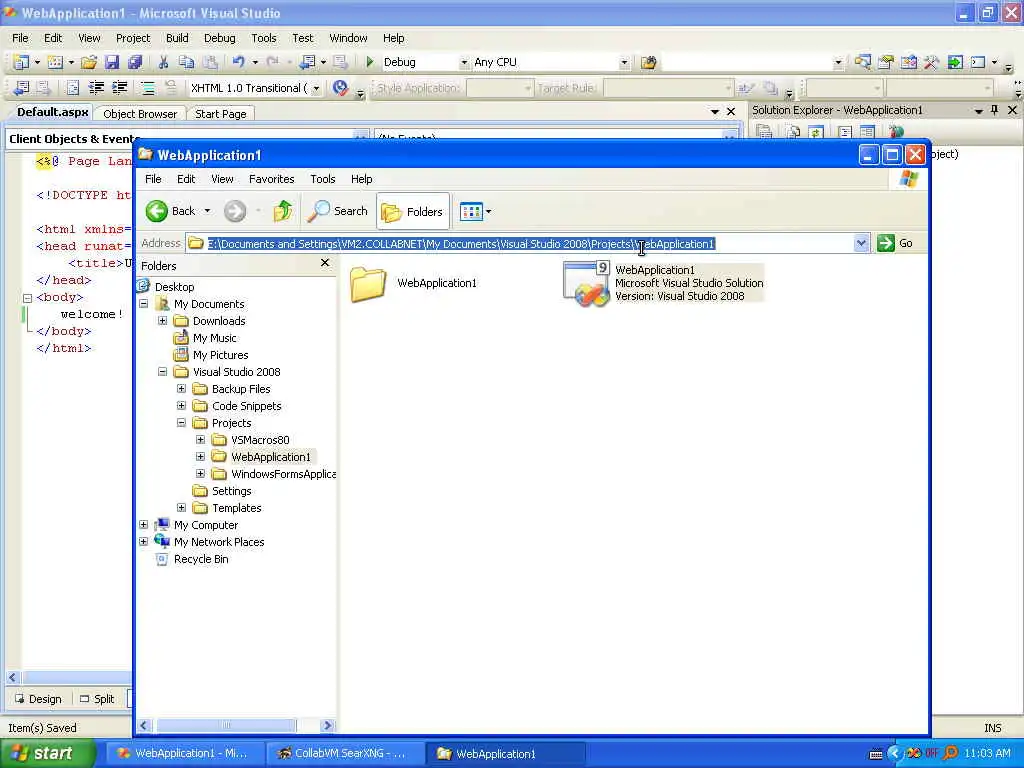Click the Undo arrow icon
The height and width of the screenshot is (768, 1024).
[238, 62]
